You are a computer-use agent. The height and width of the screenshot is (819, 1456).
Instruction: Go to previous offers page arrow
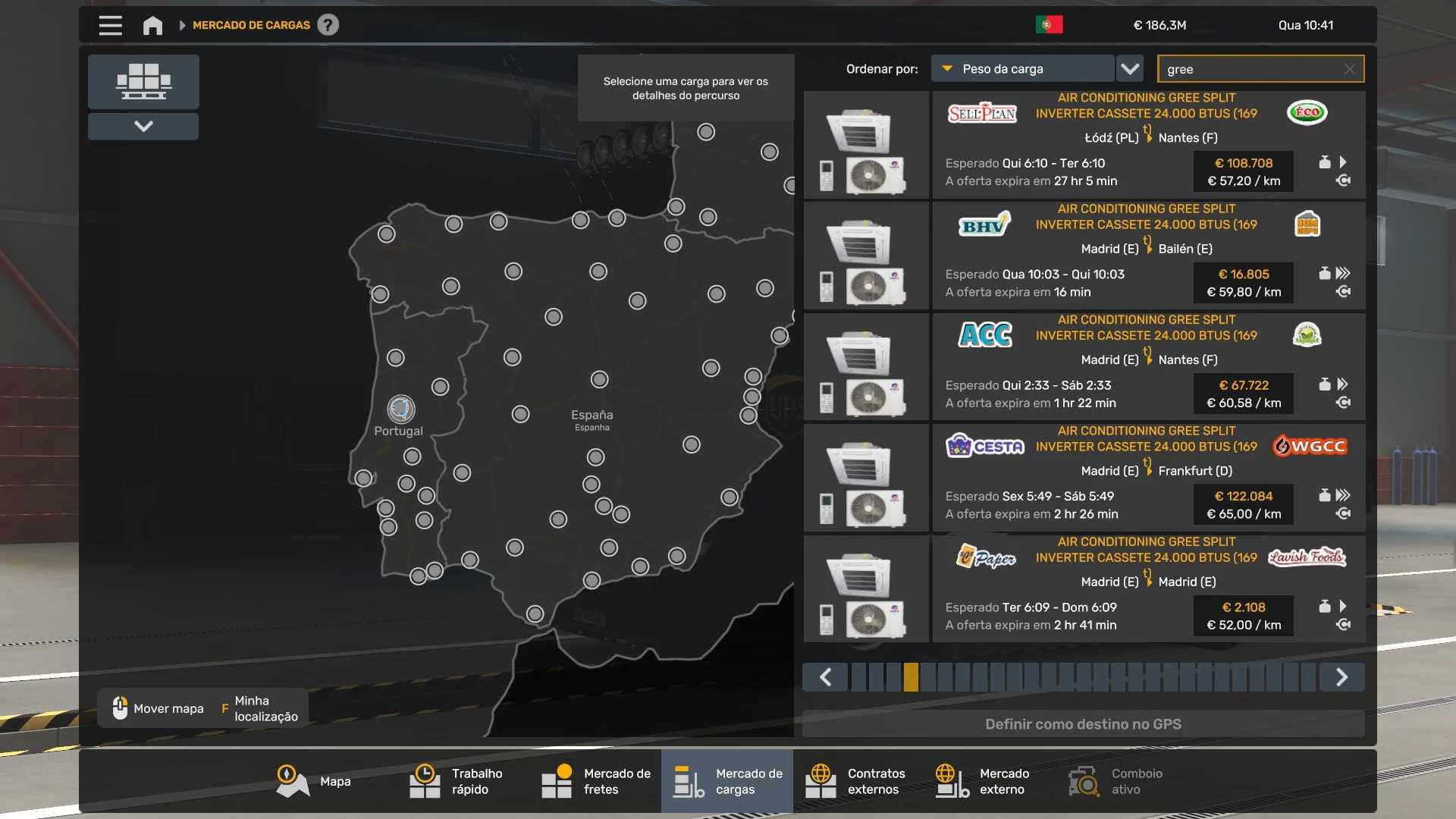pos(826,677)
